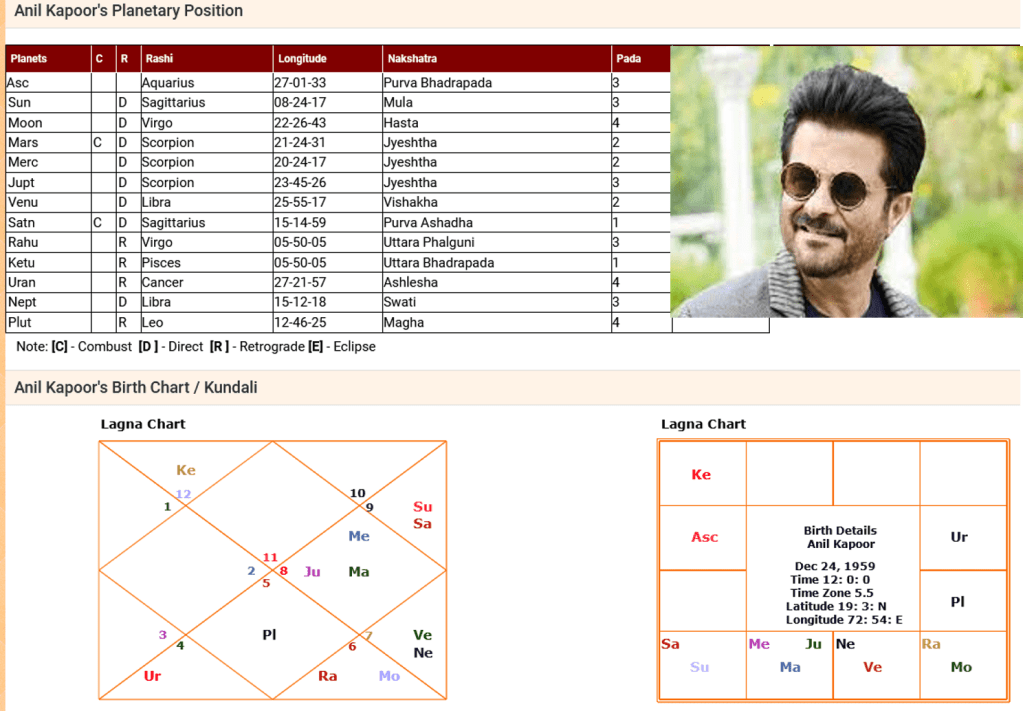Select the Longitude column header
Screen dimensions: 1023x711
[302, 59]
